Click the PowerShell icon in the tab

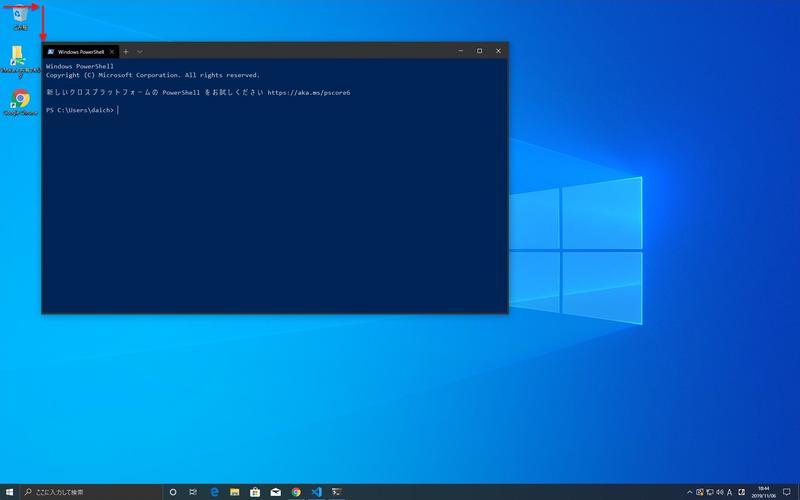coord(51,52)
